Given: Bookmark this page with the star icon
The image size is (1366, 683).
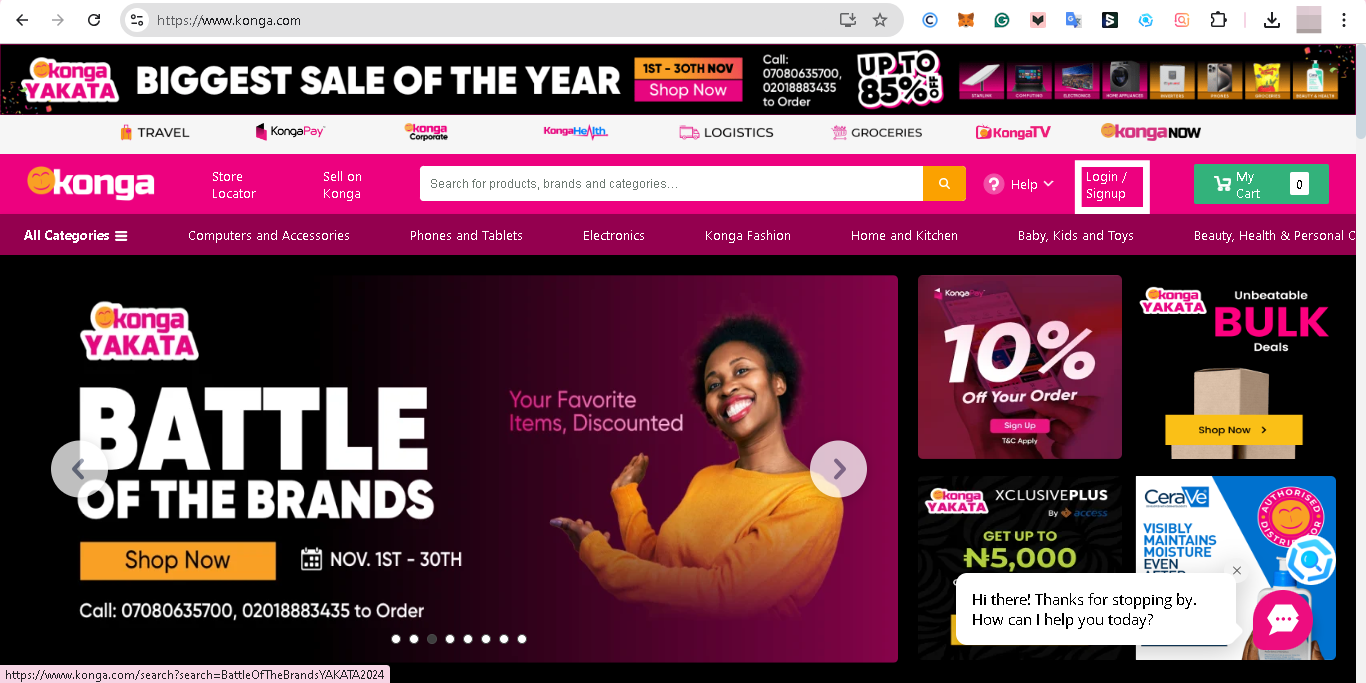Looking at the screenshot, I should pos(880,20).
